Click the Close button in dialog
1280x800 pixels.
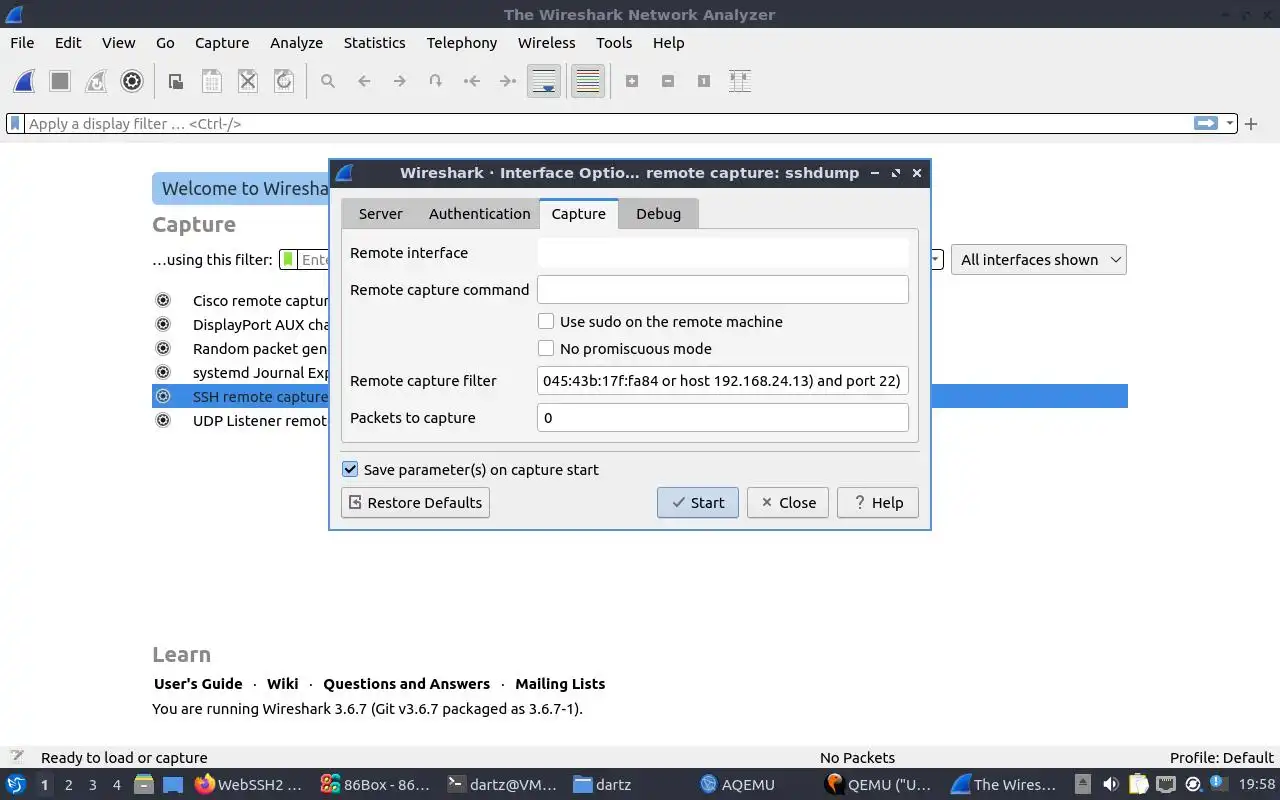tap(788, 502)
